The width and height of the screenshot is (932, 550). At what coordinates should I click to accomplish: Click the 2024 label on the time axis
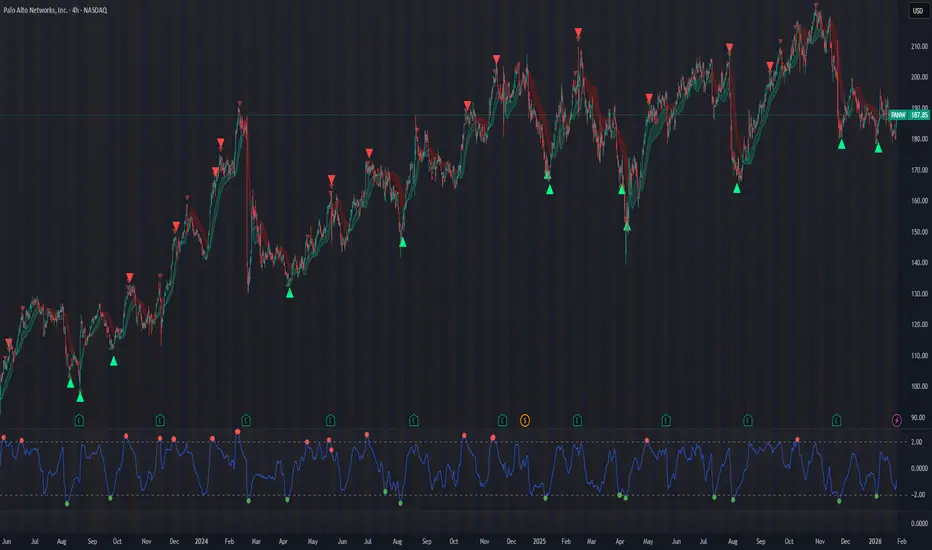[x=201, y=541]
